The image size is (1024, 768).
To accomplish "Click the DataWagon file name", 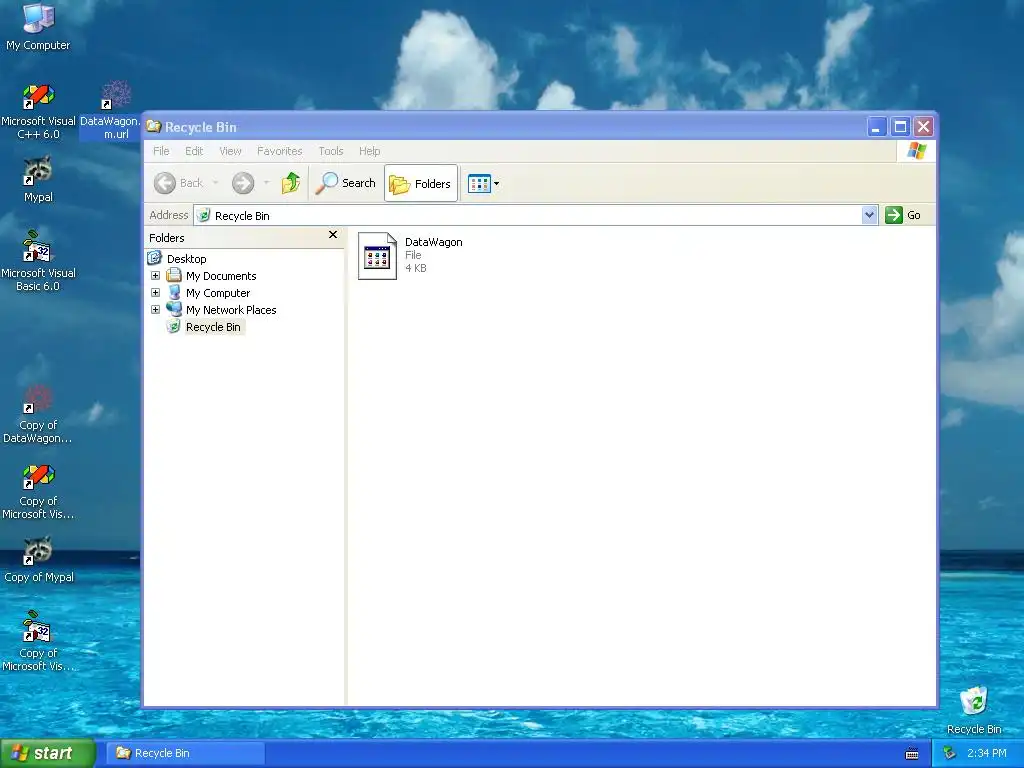I will tap(434, 242).
